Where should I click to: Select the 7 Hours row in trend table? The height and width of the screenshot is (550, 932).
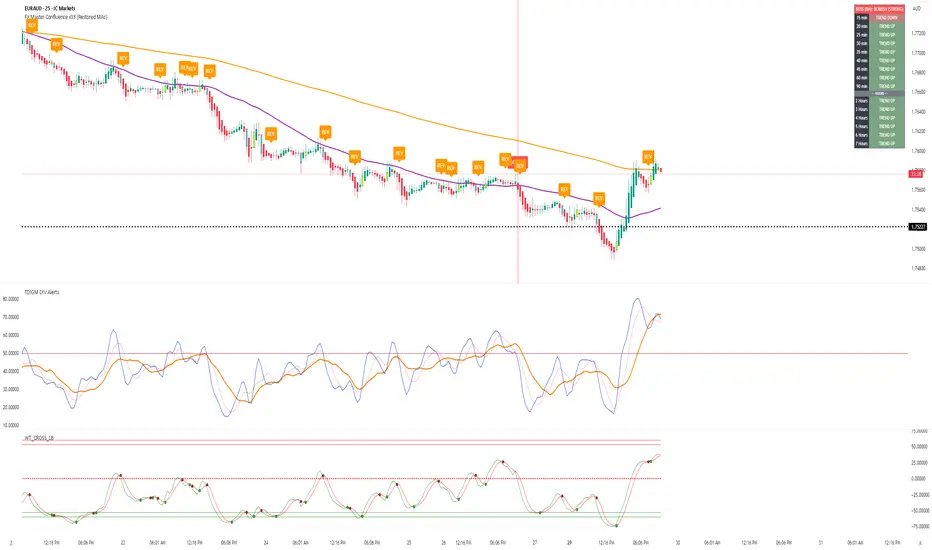pyautogui.click(x=879, y=143)
